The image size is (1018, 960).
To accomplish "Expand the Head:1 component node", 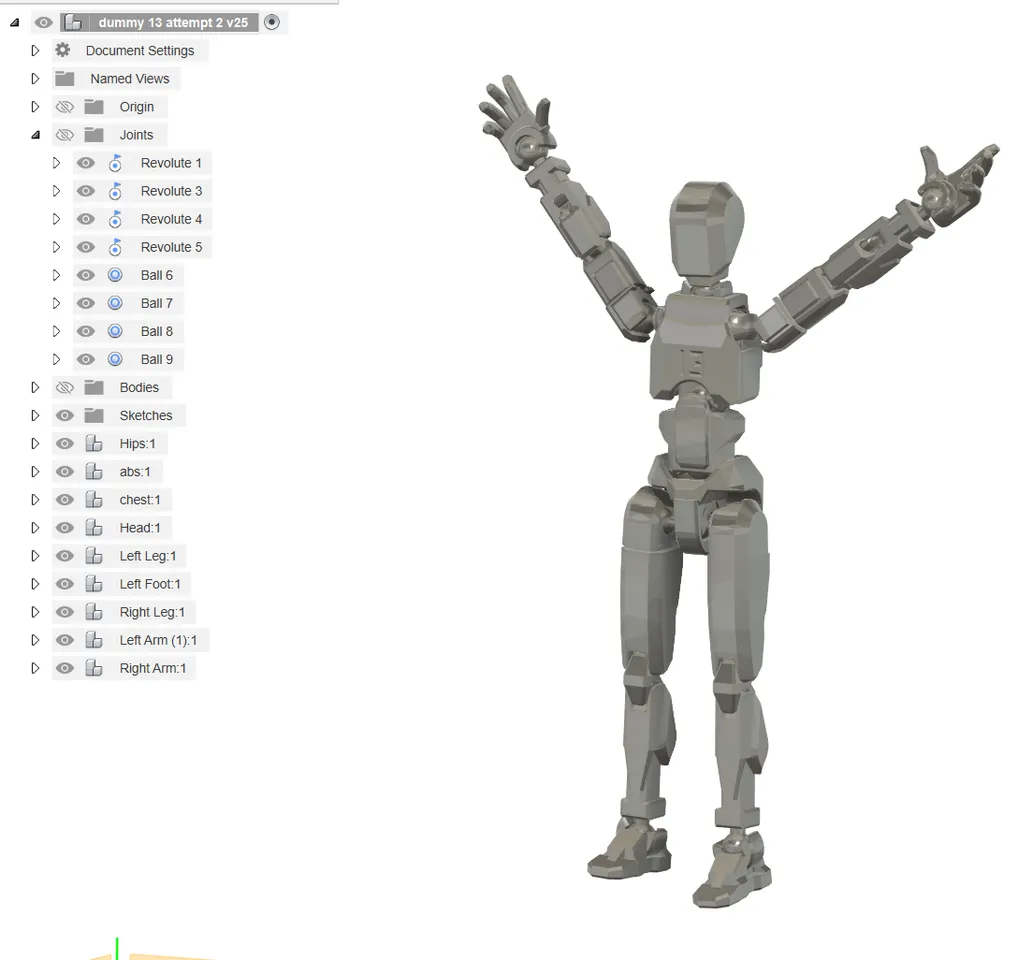I will pos(36,527).
